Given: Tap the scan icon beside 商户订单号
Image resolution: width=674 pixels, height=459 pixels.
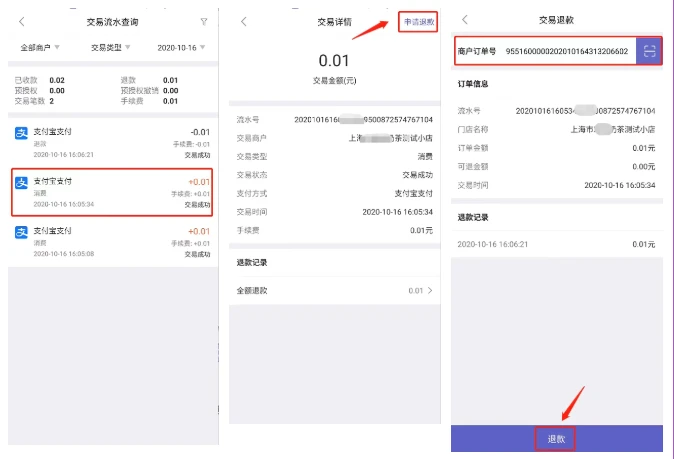Looking at the screenshot, I should [x=649, y=51].
